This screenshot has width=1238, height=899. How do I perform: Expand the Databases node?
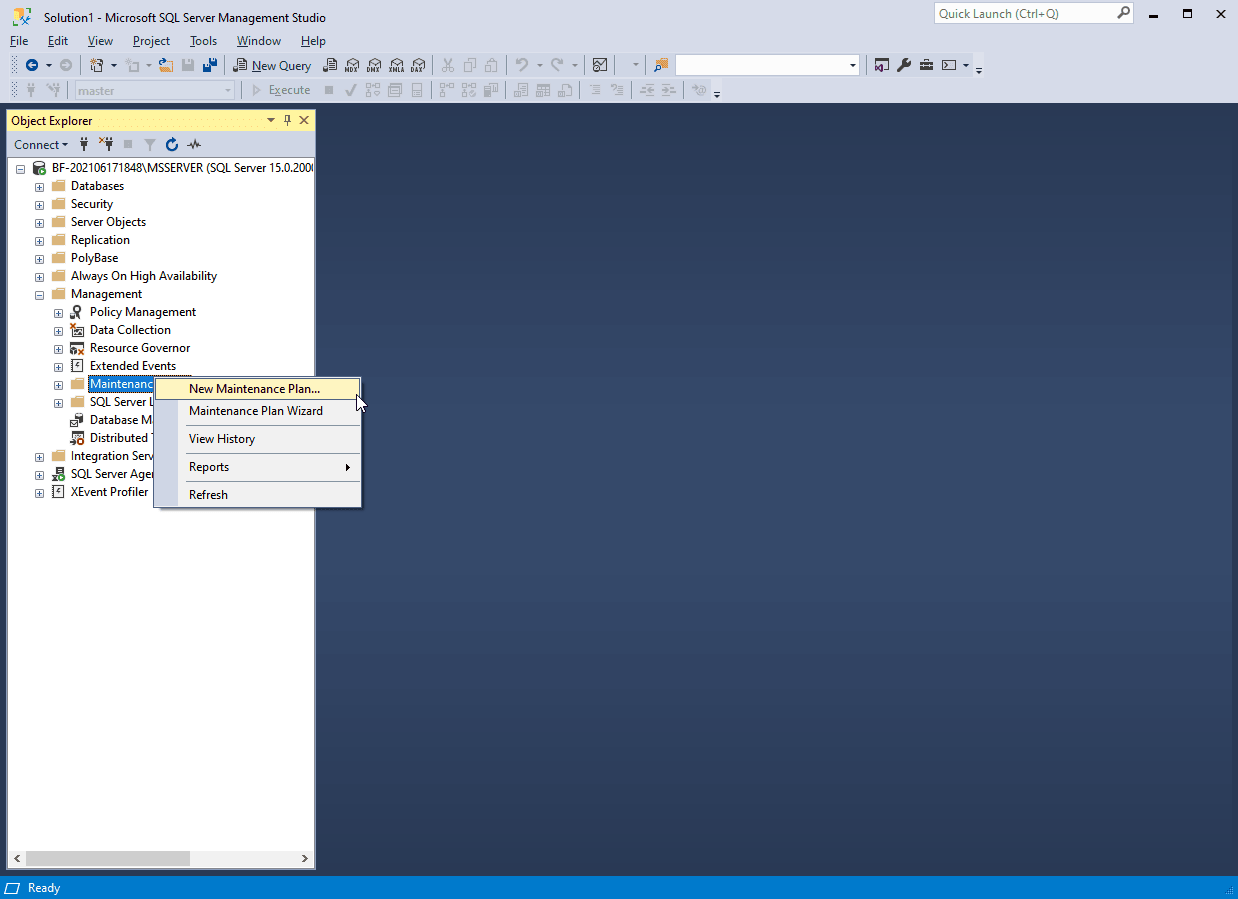(x=40, y=187)
